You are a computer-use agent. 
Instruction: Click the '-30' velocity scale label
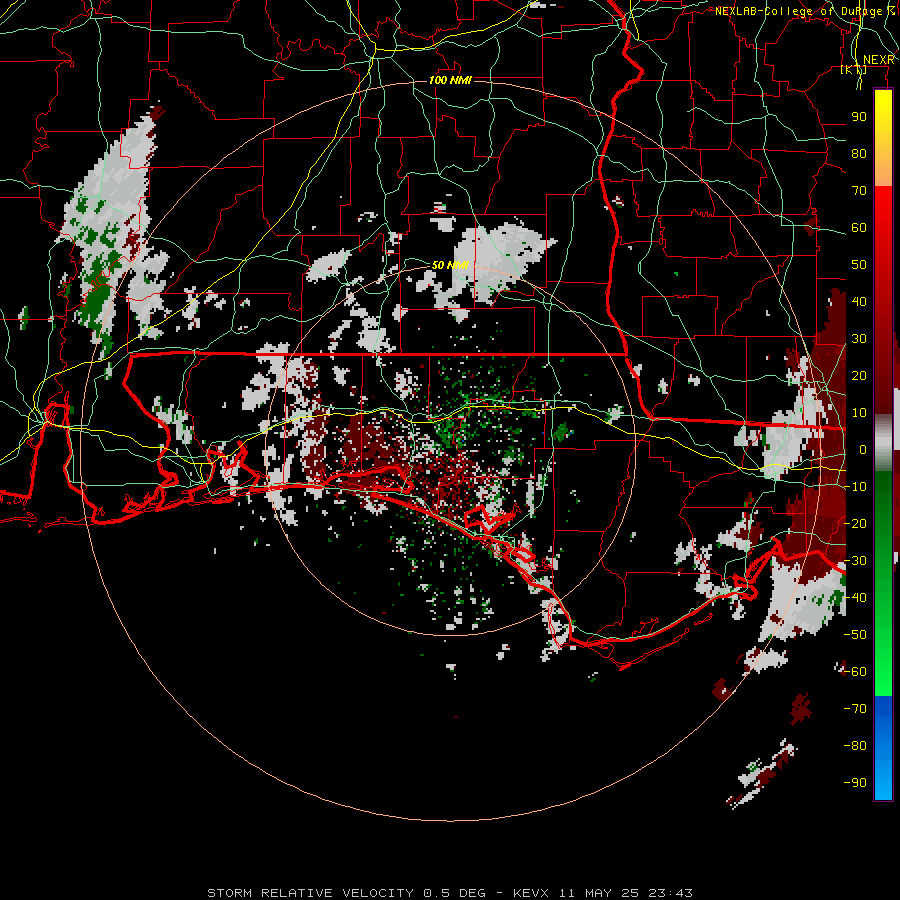[855, 560]
